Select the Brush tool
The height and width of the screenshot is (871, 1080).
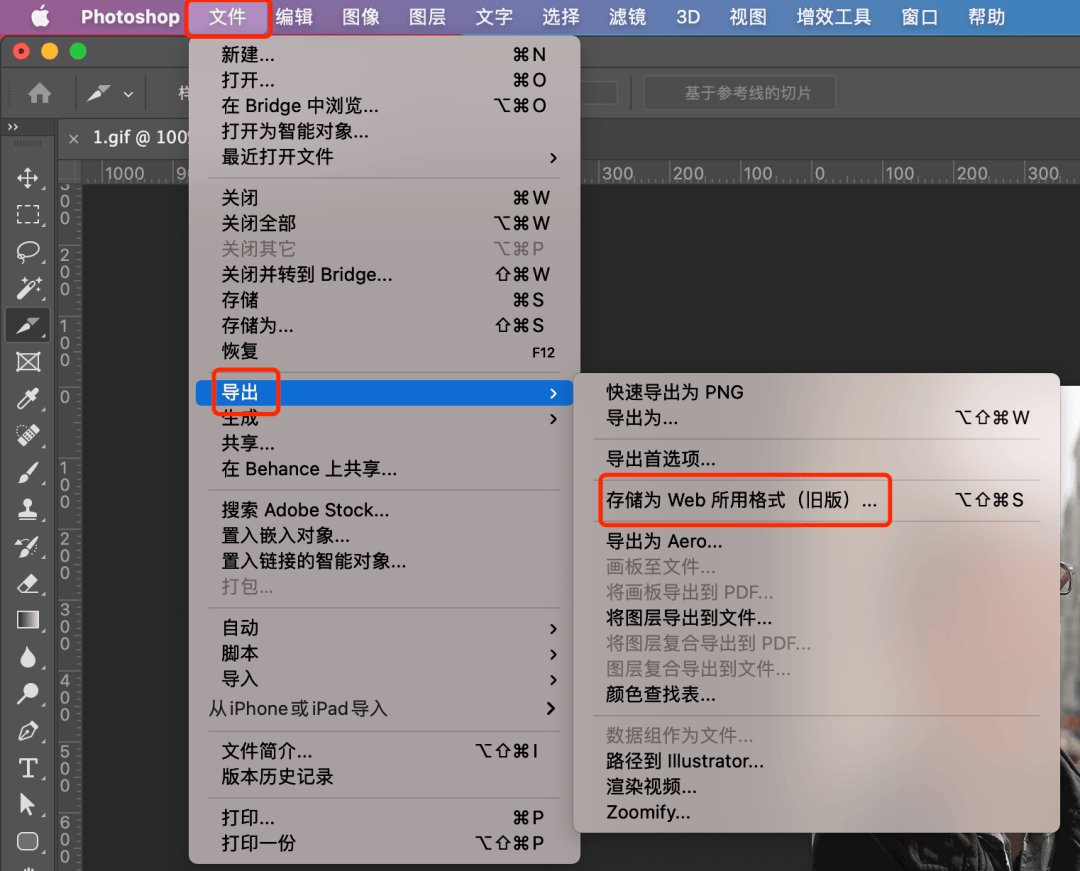coord(28,472)
